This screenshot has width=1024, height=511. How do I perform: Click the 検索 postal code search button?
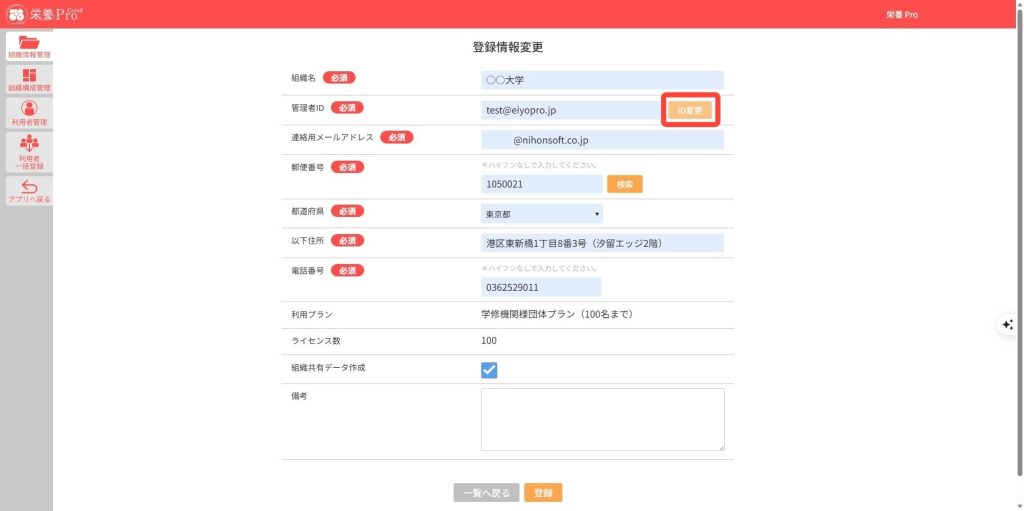click(624, 184)
